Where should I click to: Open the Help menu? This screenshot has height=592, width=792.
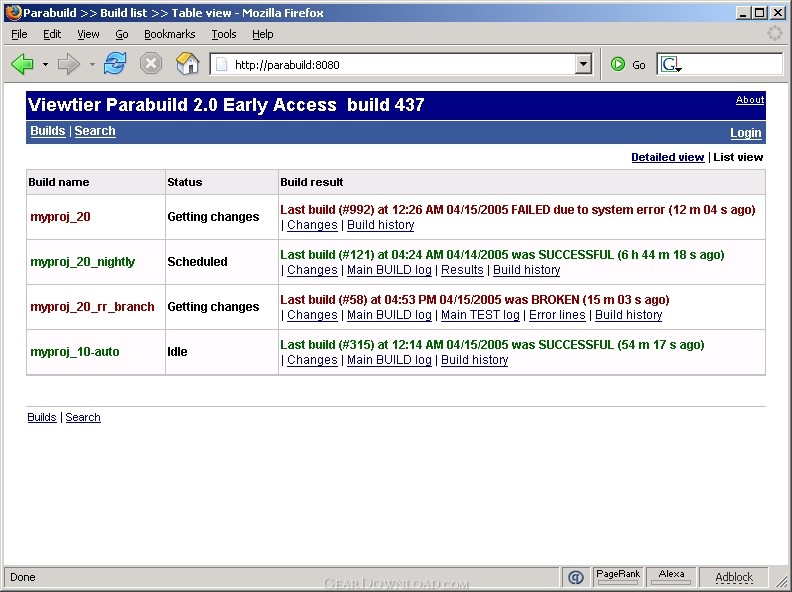pyautogui.click(x=263, y=34)
